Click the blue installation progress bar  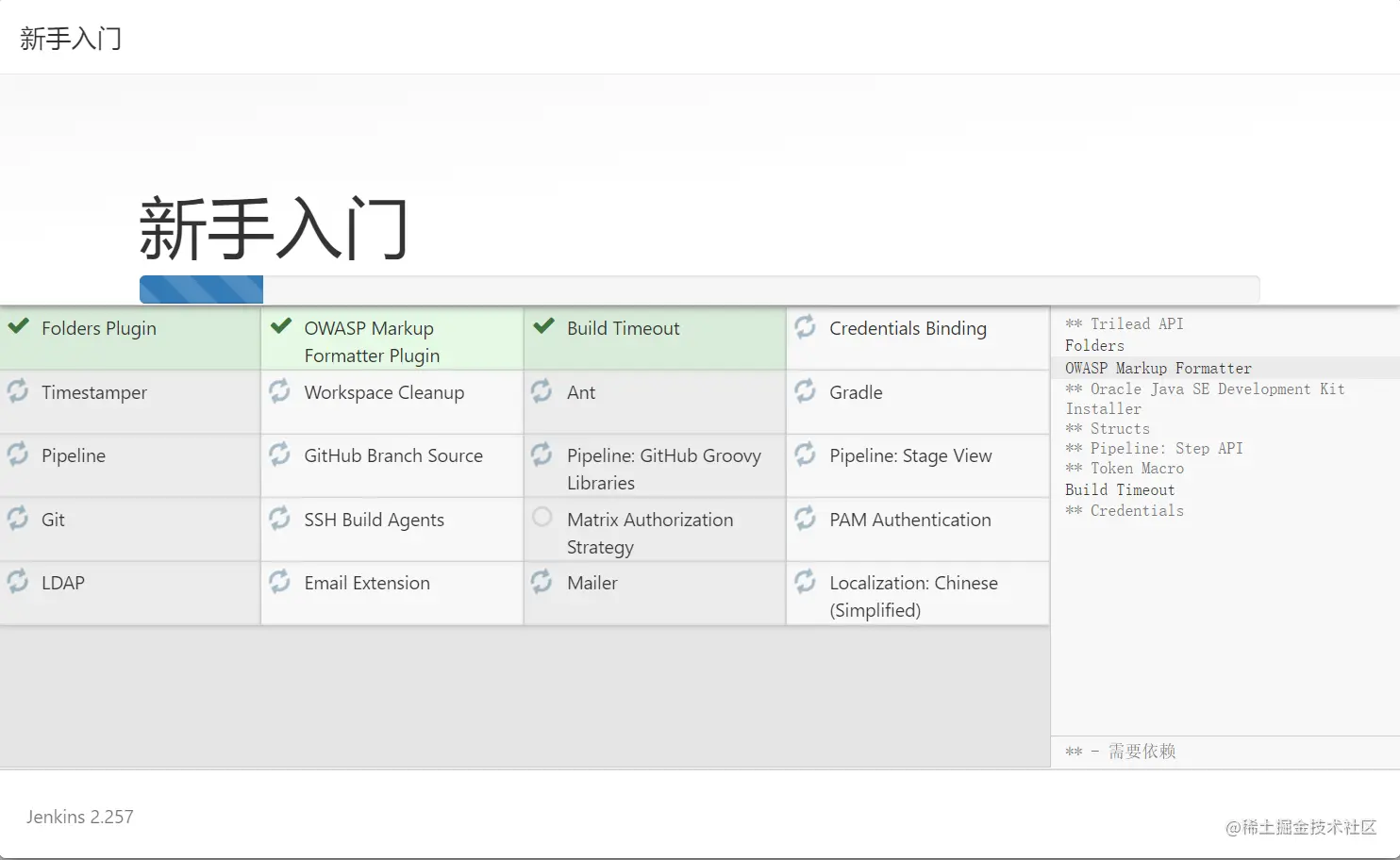point(201,289)
